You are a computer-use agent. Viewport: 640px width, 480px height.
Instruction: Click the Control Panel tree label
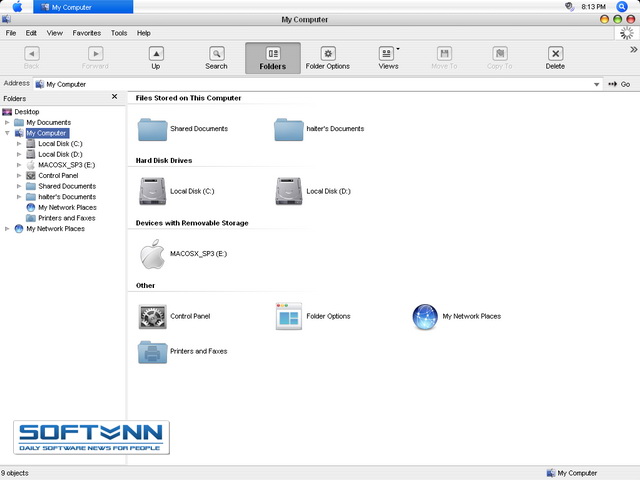[58, 176]
